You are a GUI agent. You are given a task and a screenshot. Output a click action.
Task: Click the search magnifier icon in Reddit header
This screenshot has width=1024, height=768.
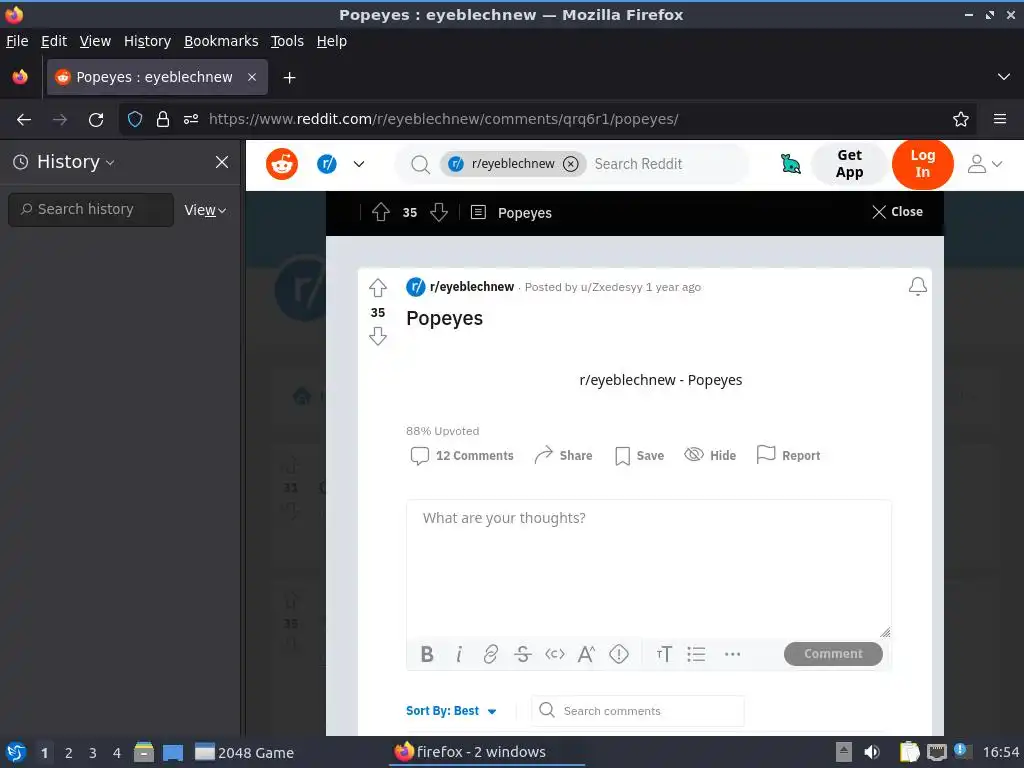420,165
